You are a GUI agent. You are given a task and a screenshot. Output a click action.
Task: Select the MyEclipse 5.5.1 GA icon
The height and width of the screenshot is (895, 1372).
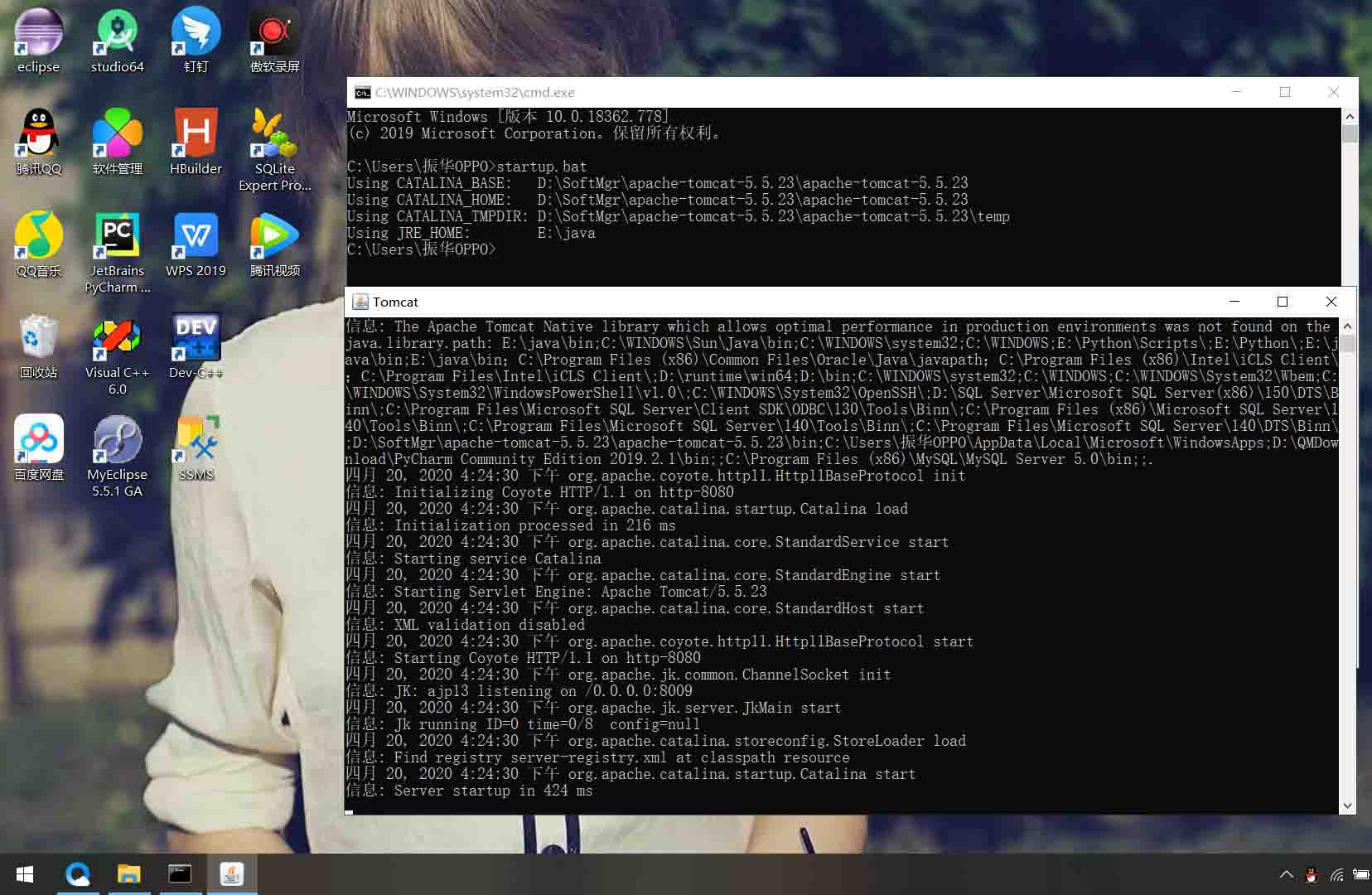click(117, 456)
